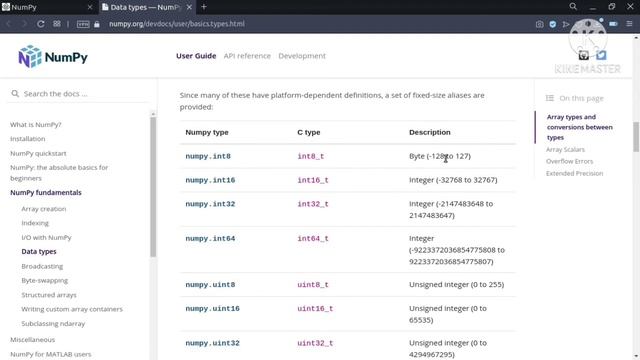Open the VPN badge in address bar
This screenshot has height=360, width=640.
[83, 24]
